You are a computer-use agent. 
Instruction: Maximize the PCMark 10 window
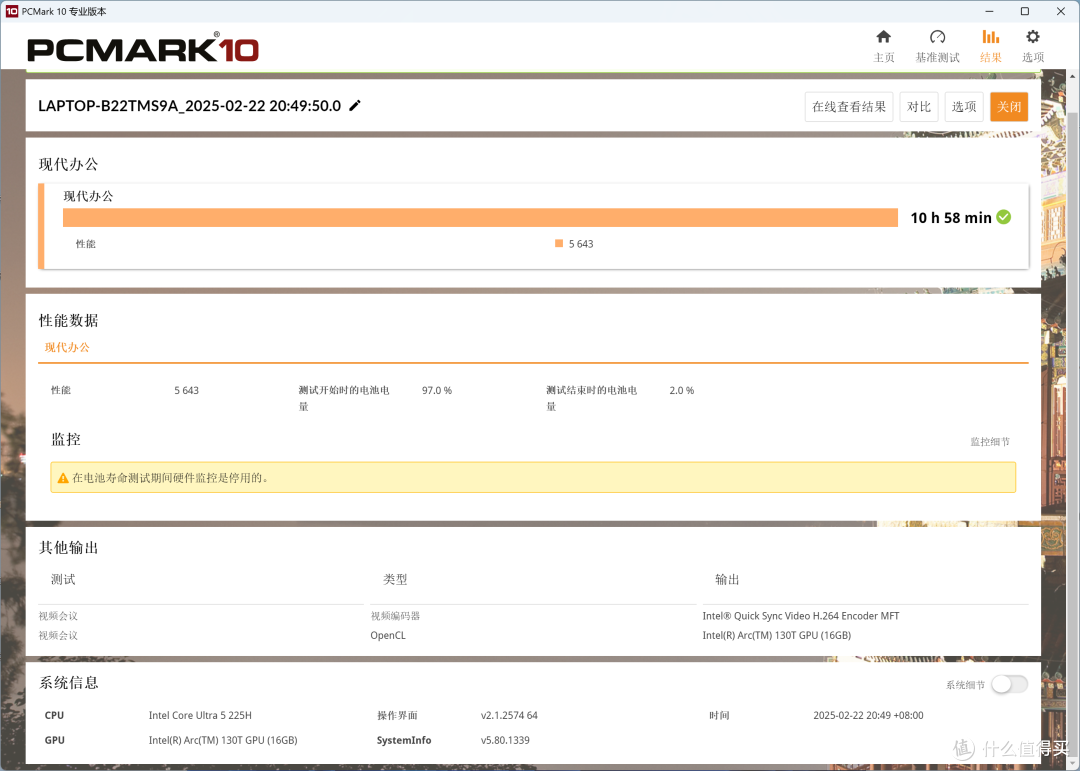1025,11
